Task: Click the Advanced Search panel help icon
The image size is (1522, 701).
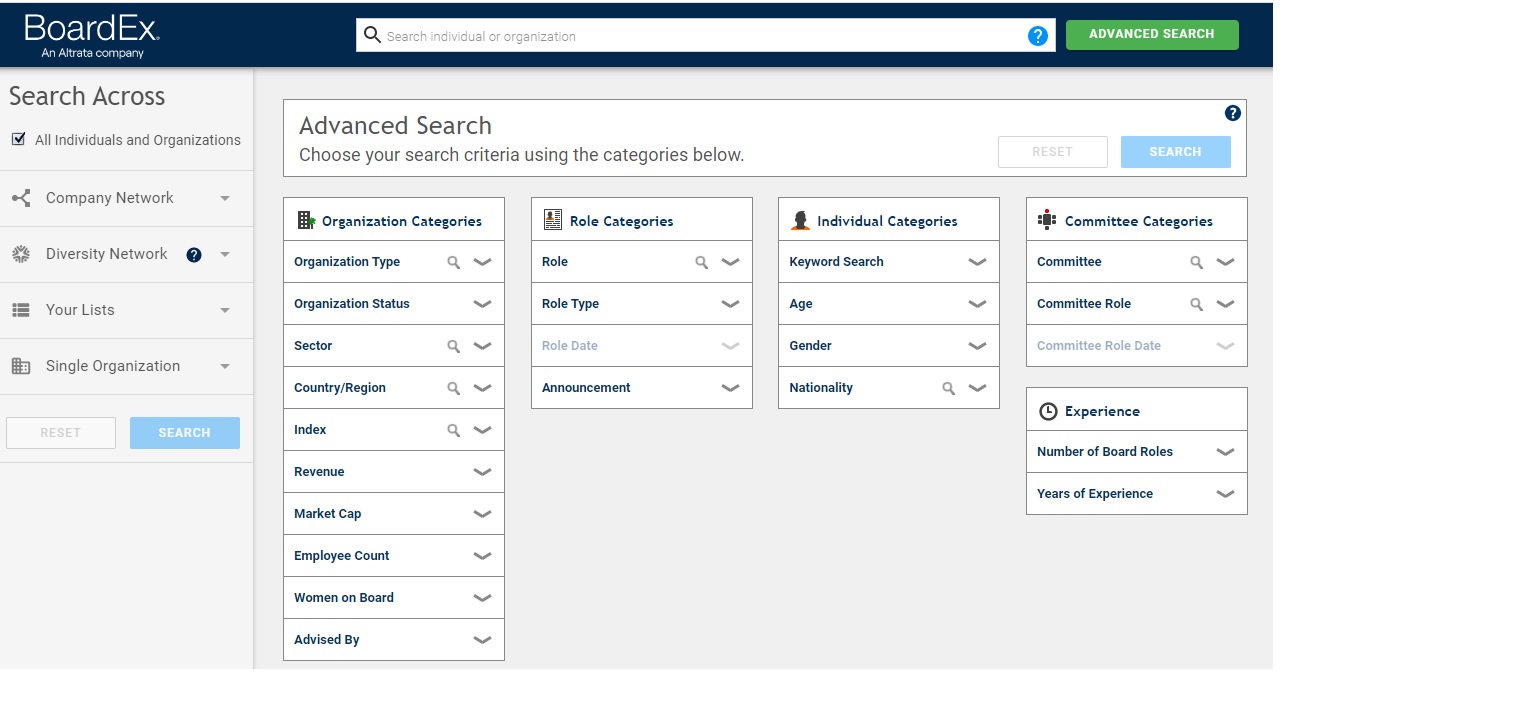Action: point(1233,113)
